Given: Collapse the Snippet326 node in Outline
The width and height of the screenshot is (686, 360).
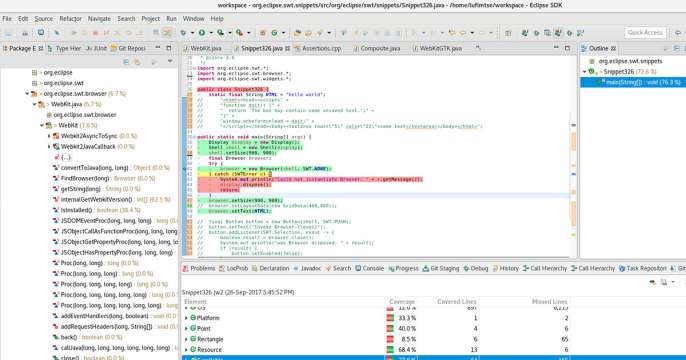Looking at the screenshot, I should [584, 72].
